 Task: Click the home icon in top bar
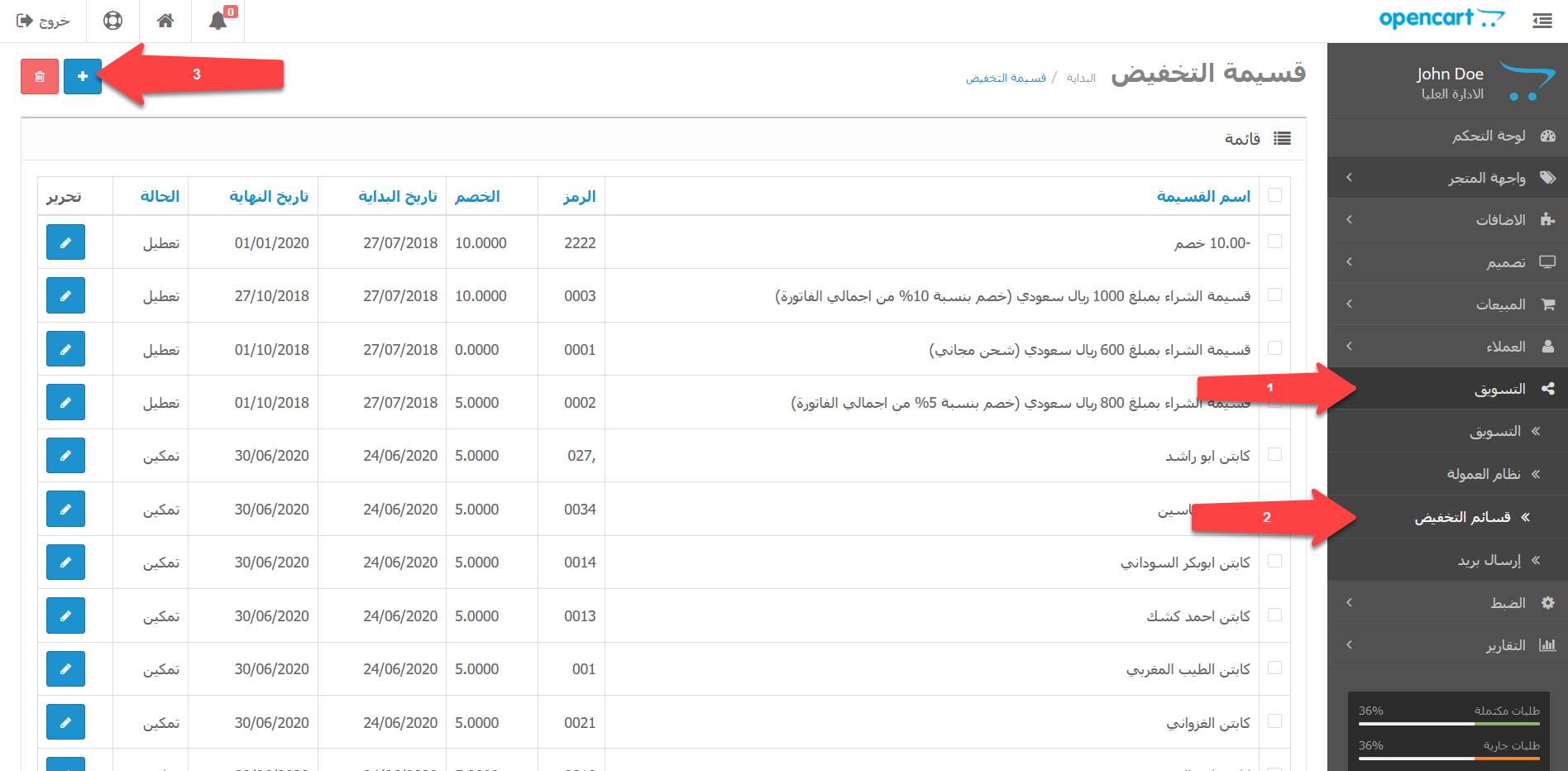pyautogui.click(x=165, y=21)
